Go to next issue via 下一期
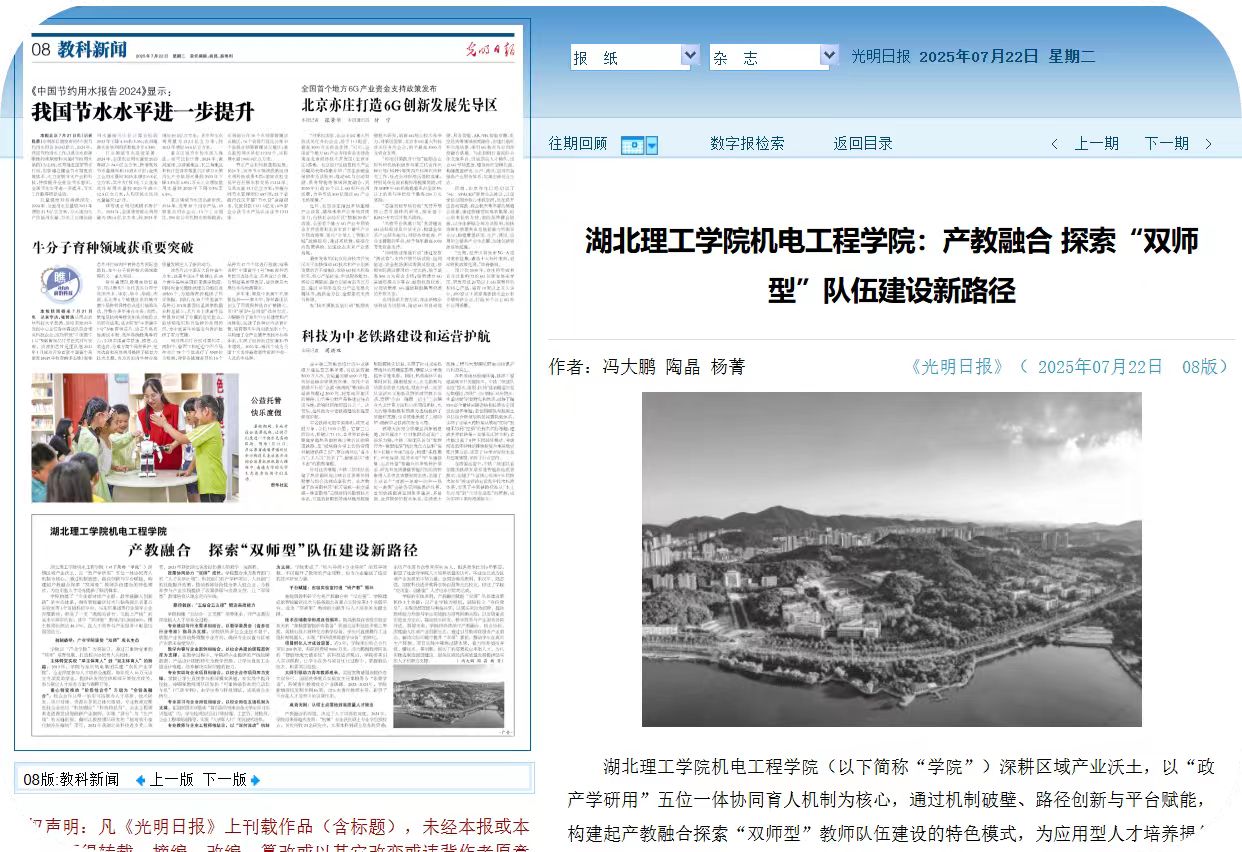Screen dimensions: 1242x852 [1166, 144]
